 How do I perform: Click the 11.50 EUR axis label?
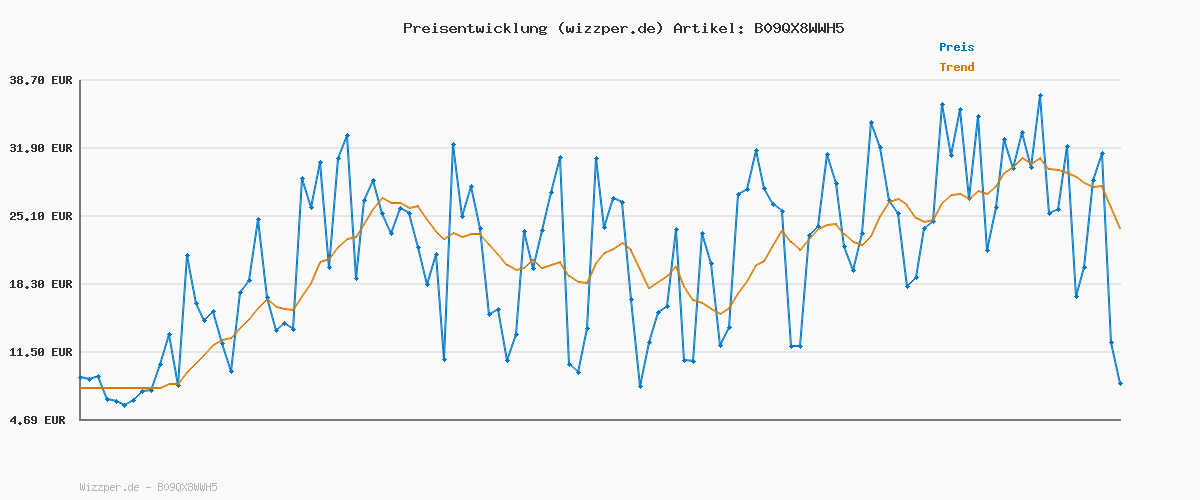[41, 352]
